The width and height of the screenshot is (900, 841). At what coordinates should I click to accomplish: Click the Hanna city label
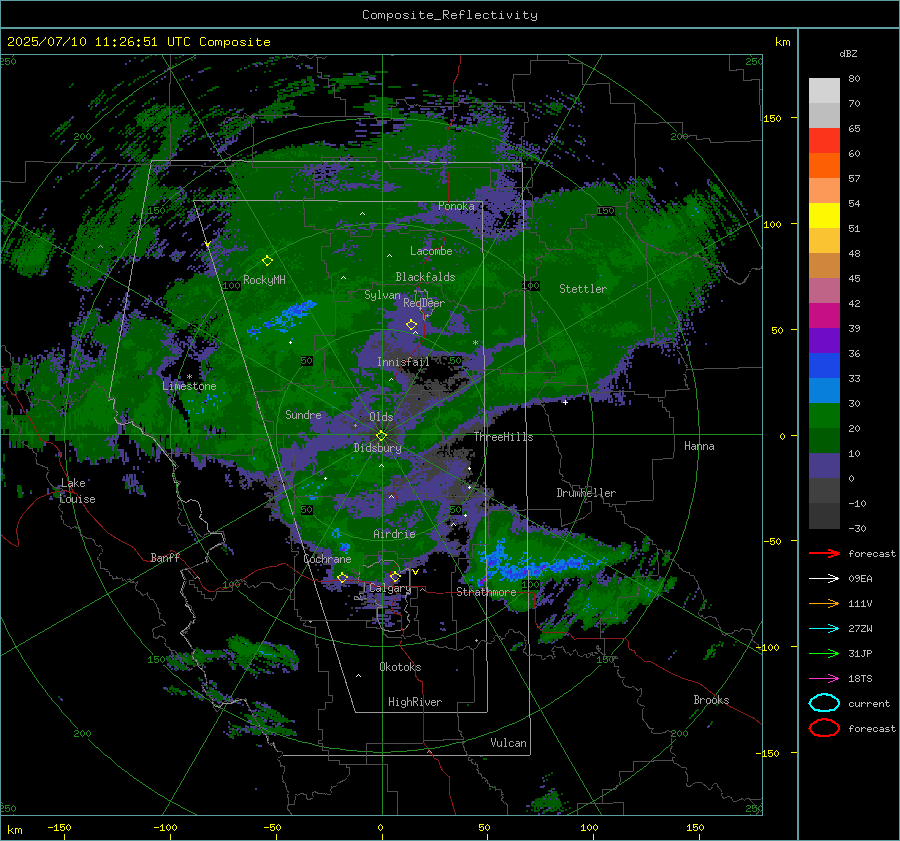point(699,446)
